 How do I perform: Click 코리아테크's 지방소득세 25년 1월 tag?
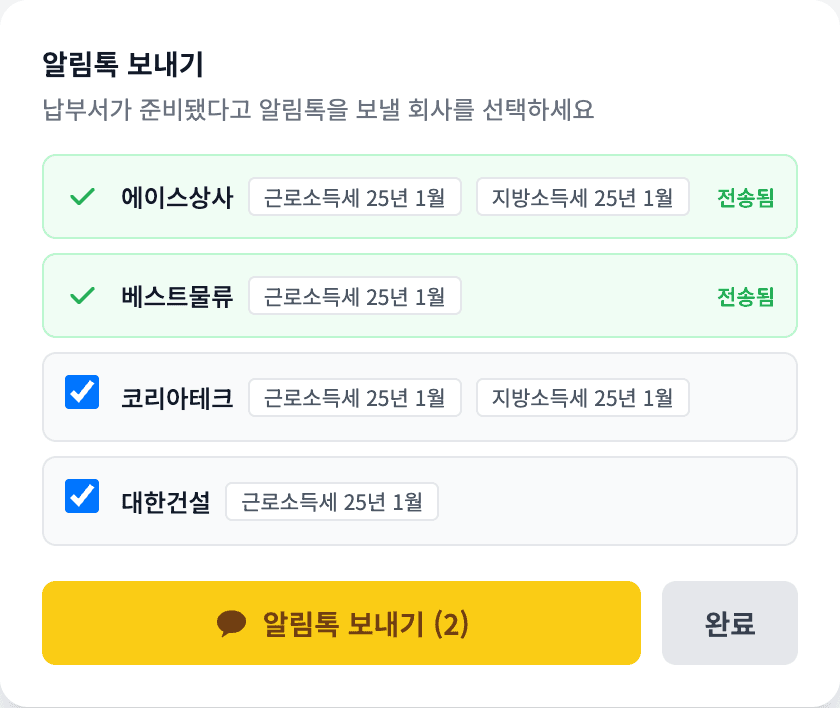click(582, 397)
